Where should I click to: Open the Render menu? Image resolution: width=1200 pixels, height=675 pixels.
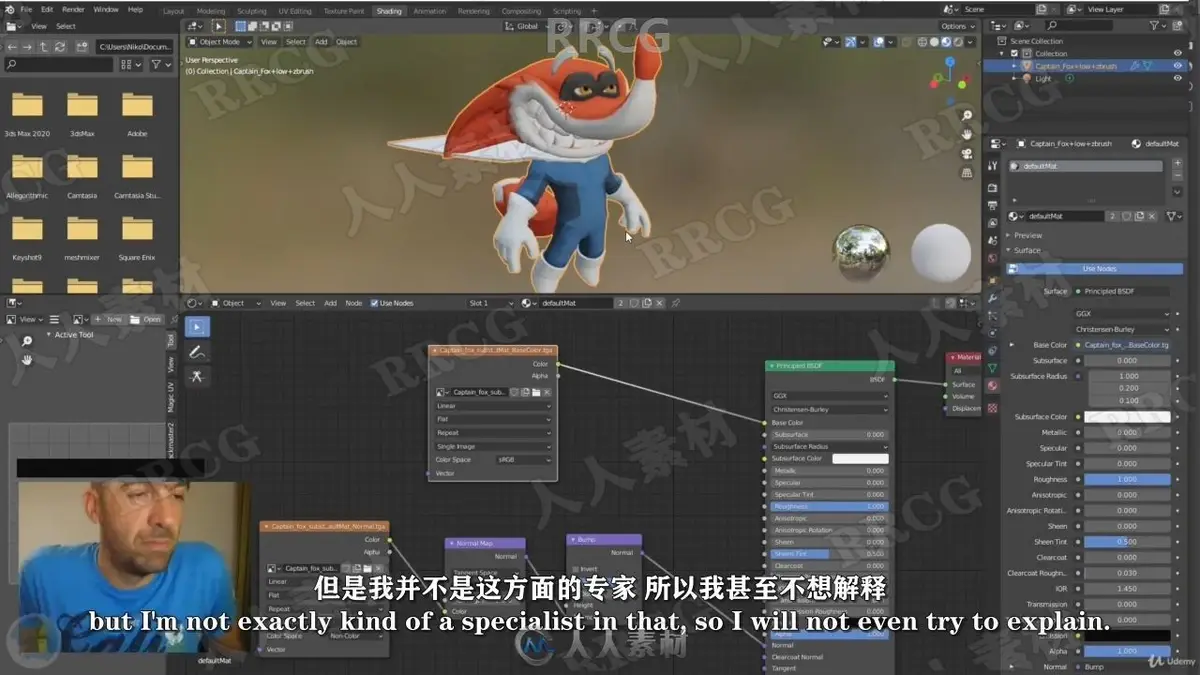(x=73, y=9)
